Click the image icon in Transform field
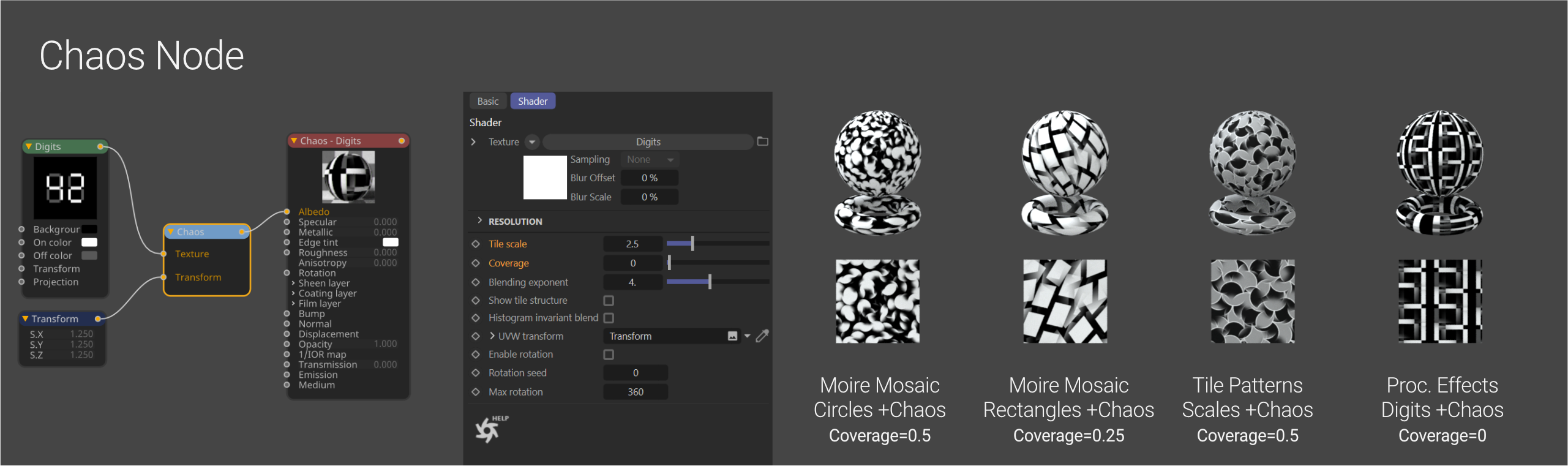 coord(732,336)
